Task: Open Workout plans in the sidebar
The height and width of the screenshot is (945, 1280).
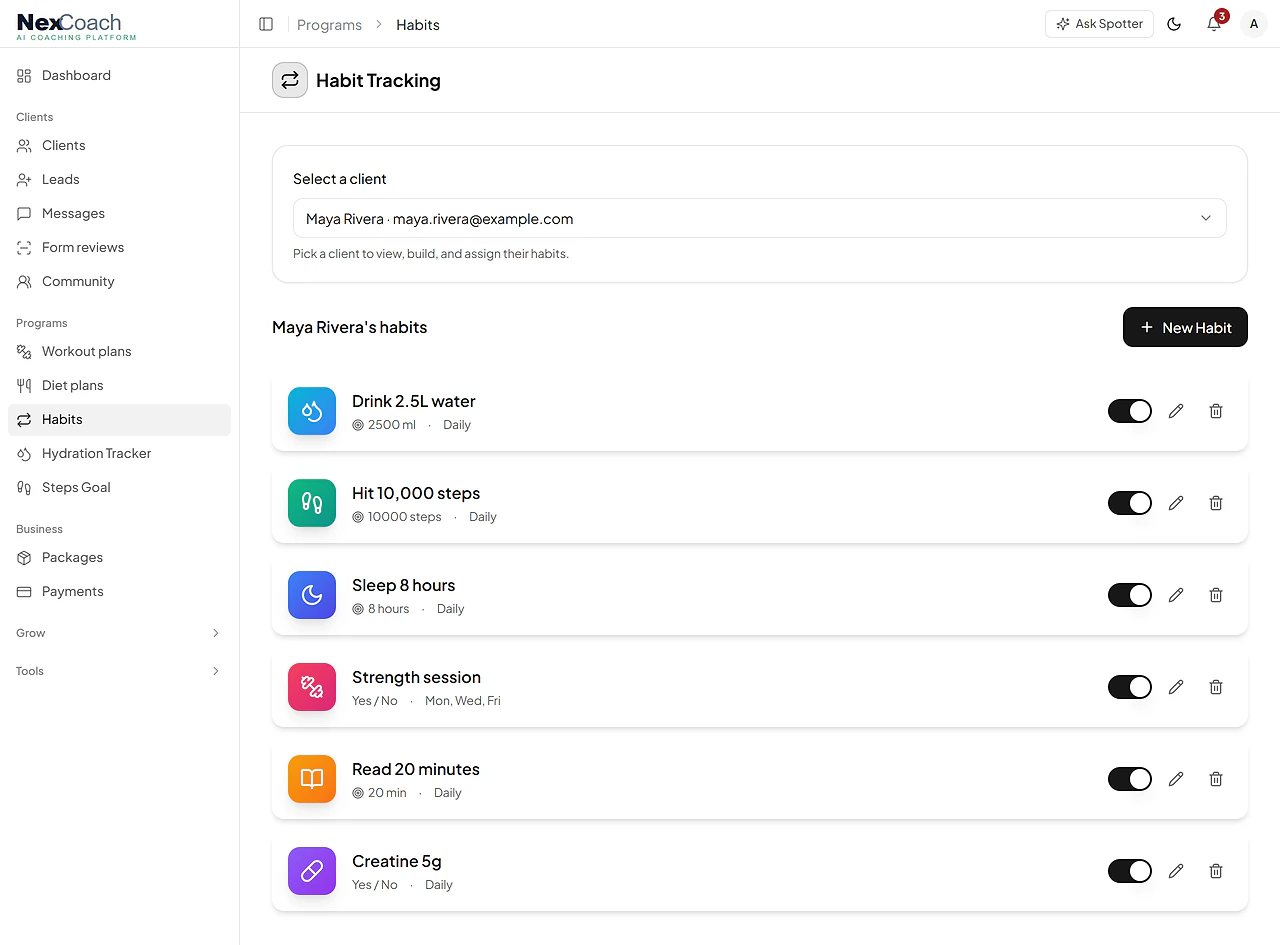Action: 119,351
